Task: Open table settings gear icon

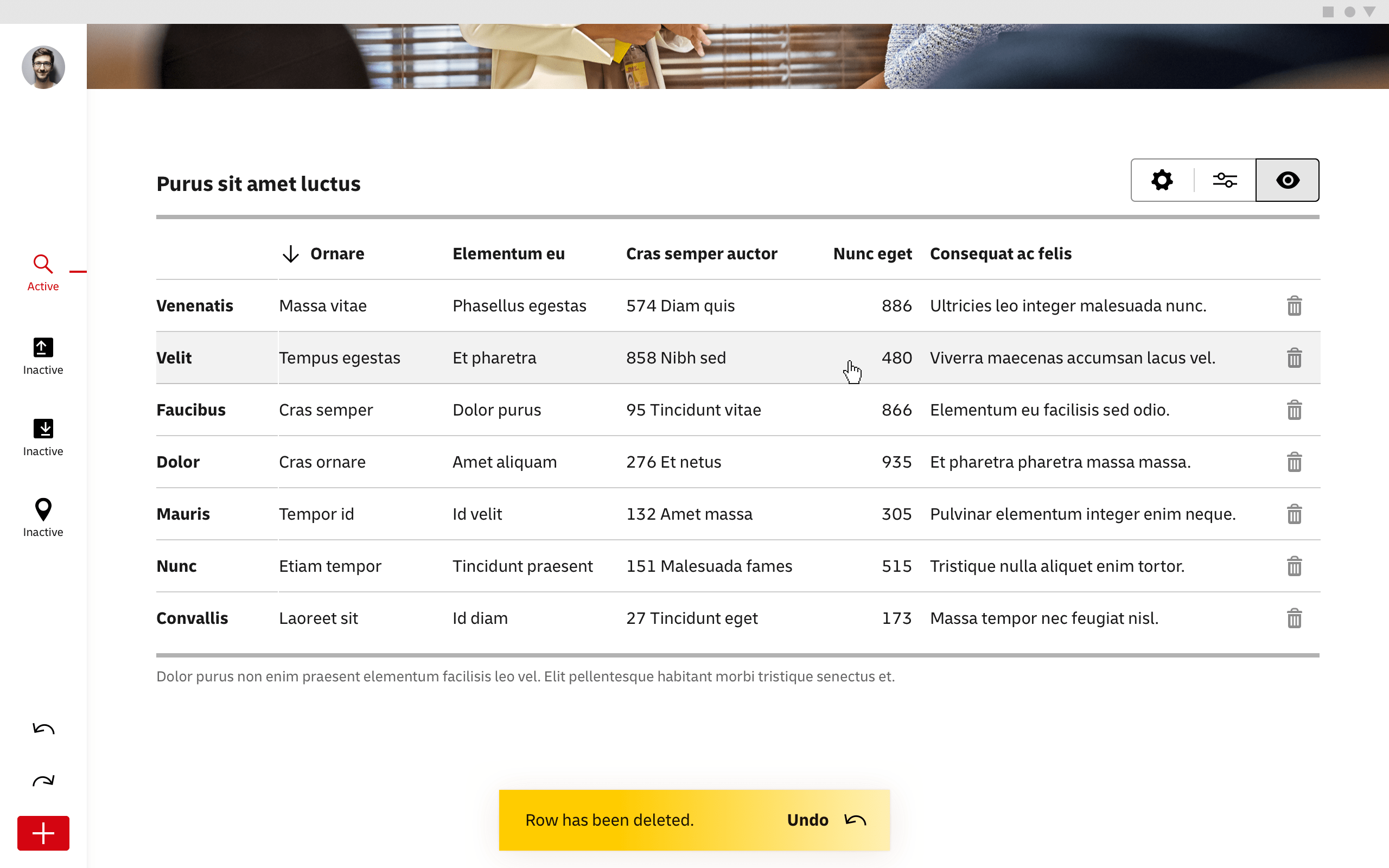Action: pos(1162,180)
